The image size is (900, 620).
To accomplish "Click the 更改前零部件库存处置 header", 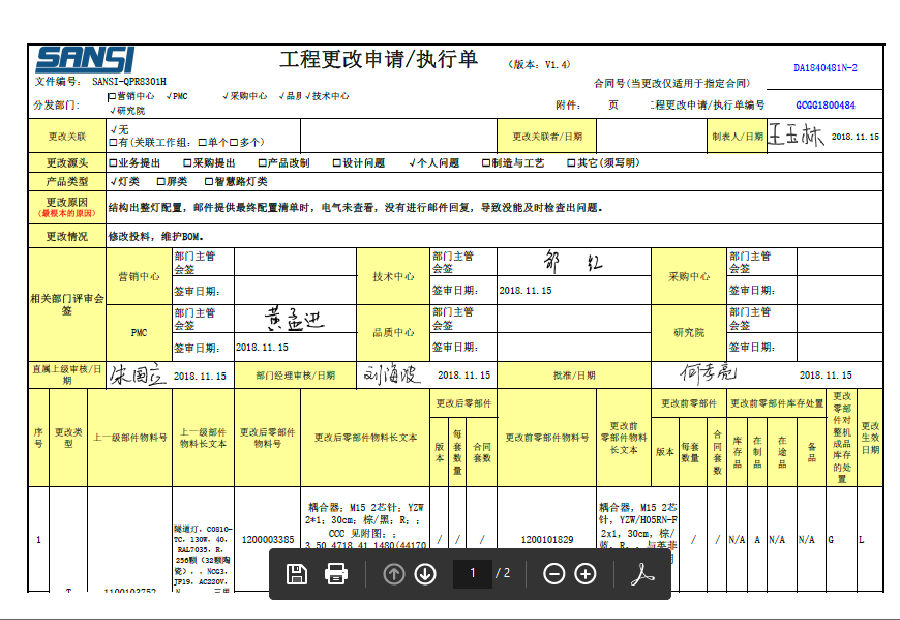I will [x=777, y=404].
